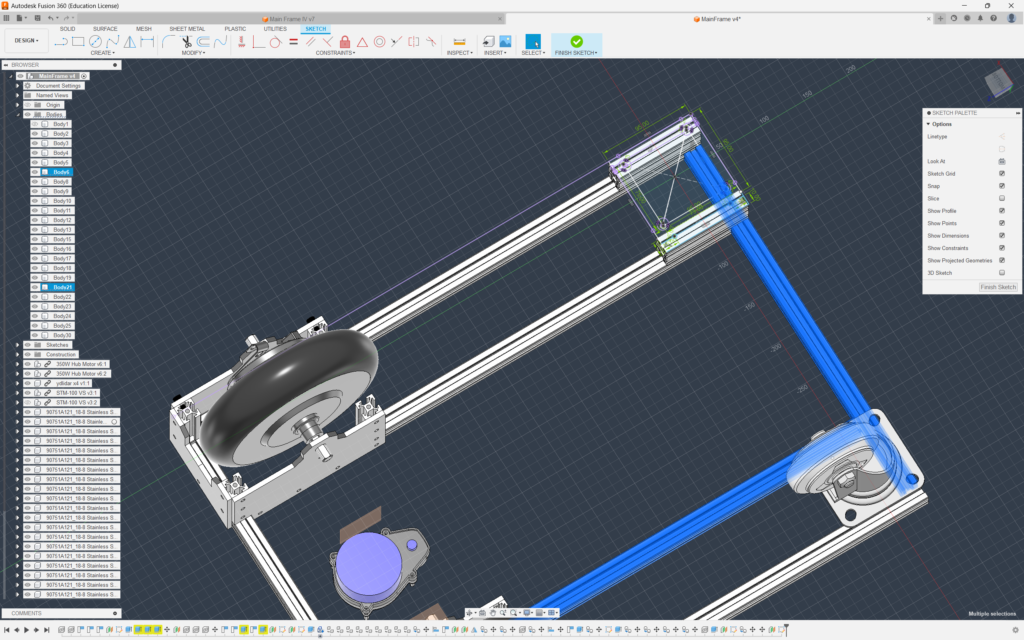
Task: Enable the 3D Sketch checkbox
Action: pos(1001,272)
